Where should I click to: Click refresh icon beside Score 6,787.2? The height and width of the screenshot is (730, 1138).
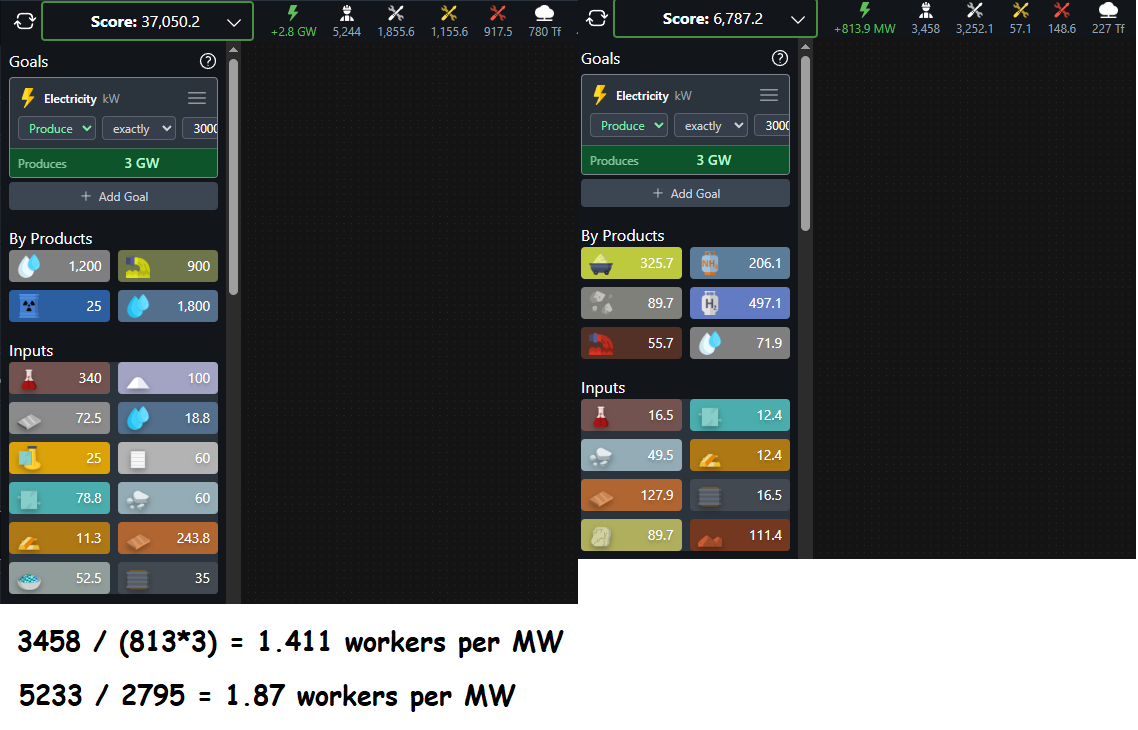coord(596,18)
